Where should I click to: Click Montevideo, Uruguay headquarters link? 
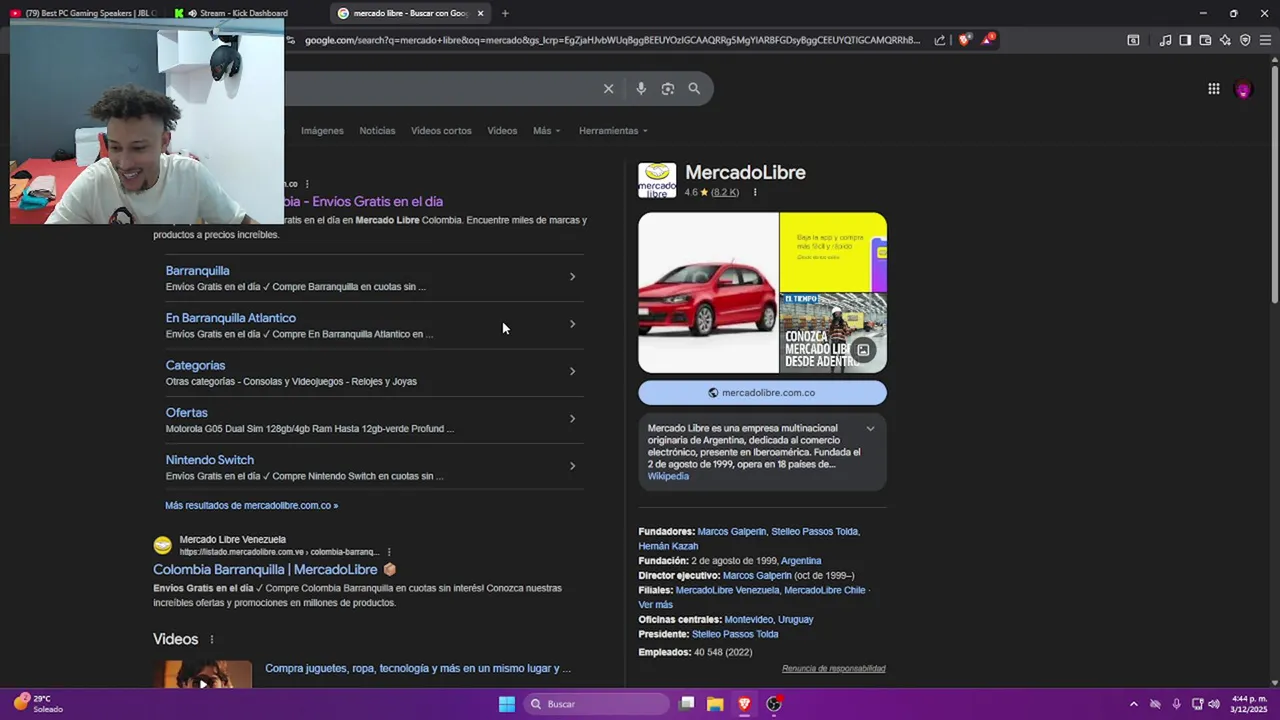point(768,620)
